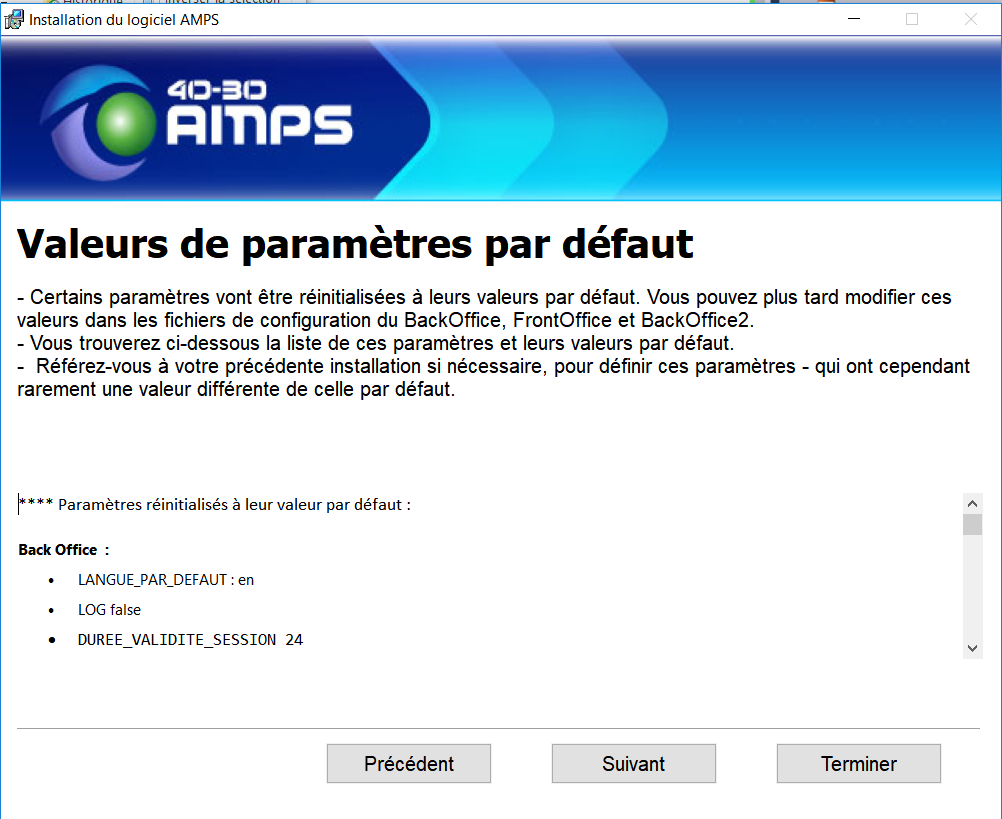Click the "Valeurs de paramètres par défaut" heading
The image size is (1002, 819).
355,244
